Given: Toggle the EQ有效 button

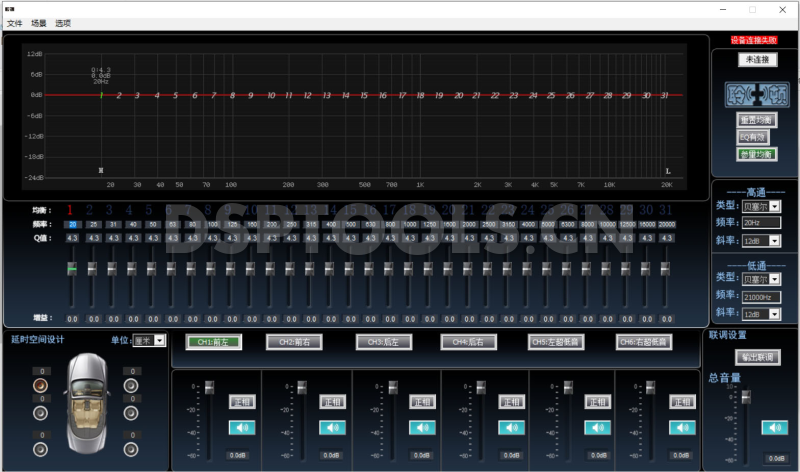Looking at the screenshot, I should [755, 137].
